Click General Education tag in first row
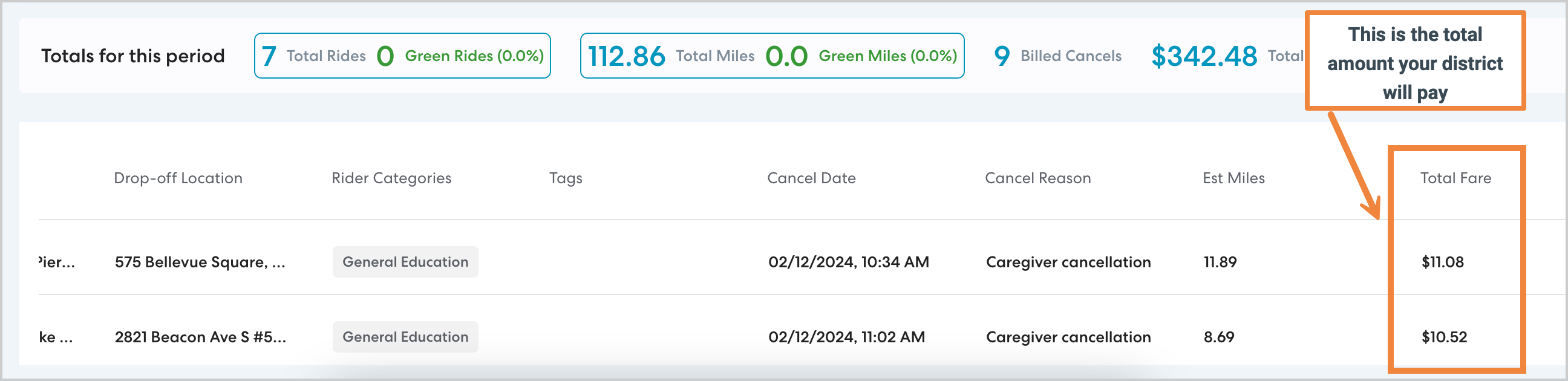 click(x=405, y=262)
